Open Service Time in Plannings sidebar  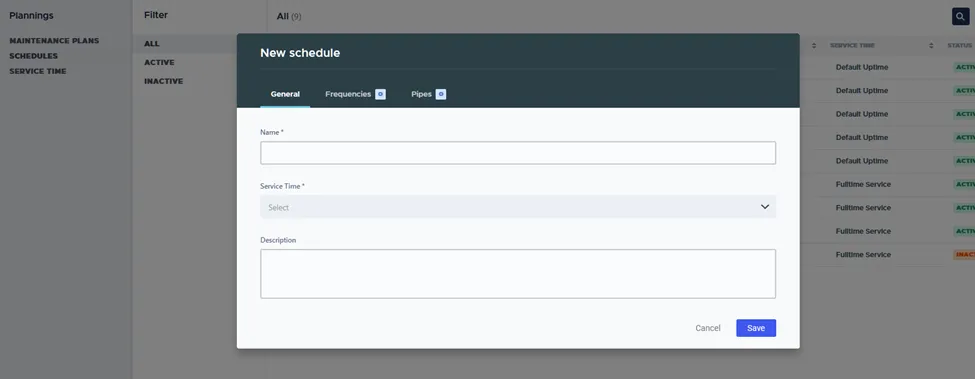(37, 71)
